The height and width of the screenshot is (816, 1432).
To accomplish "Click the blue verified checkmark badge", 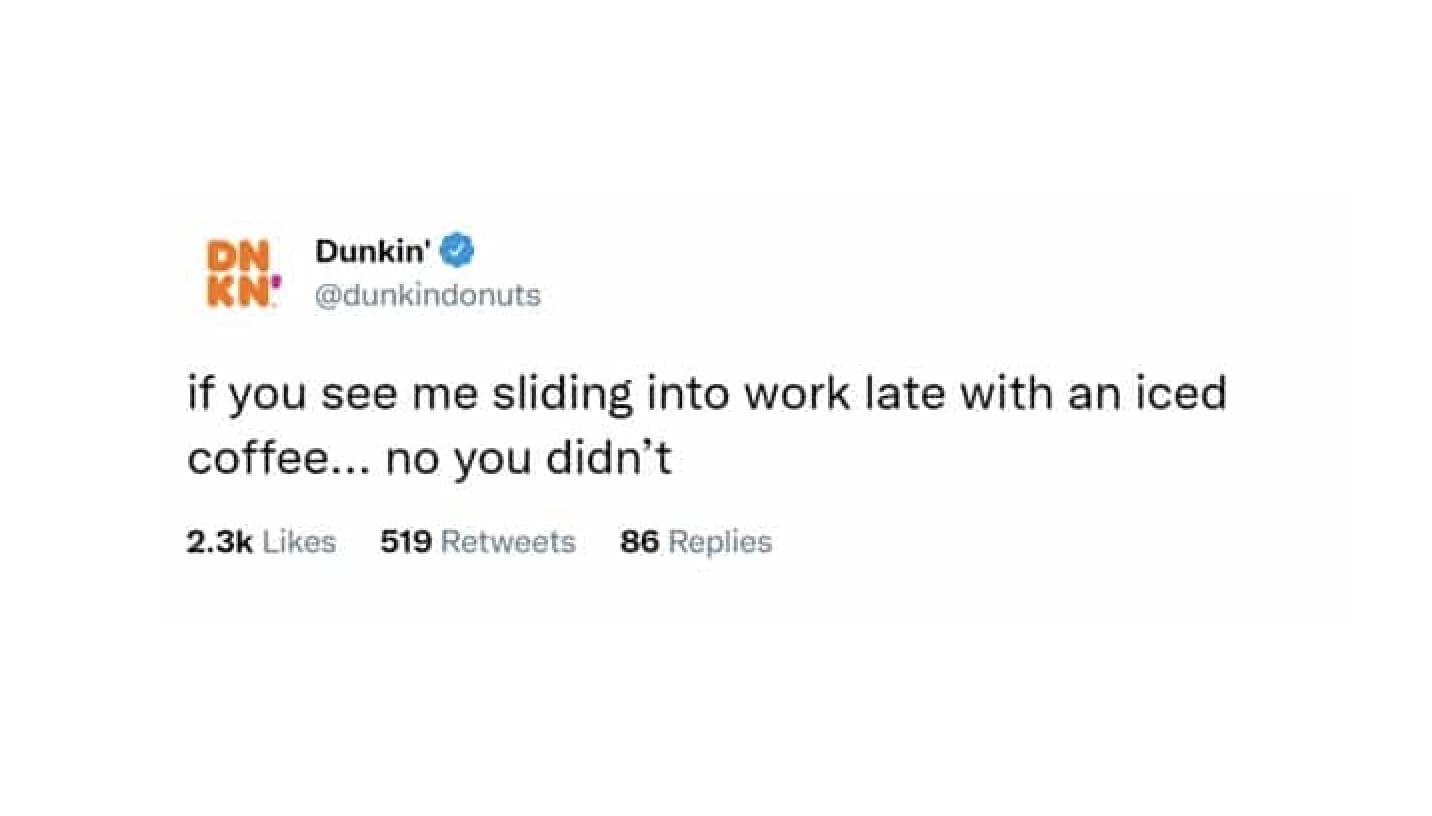I will 458,251.
